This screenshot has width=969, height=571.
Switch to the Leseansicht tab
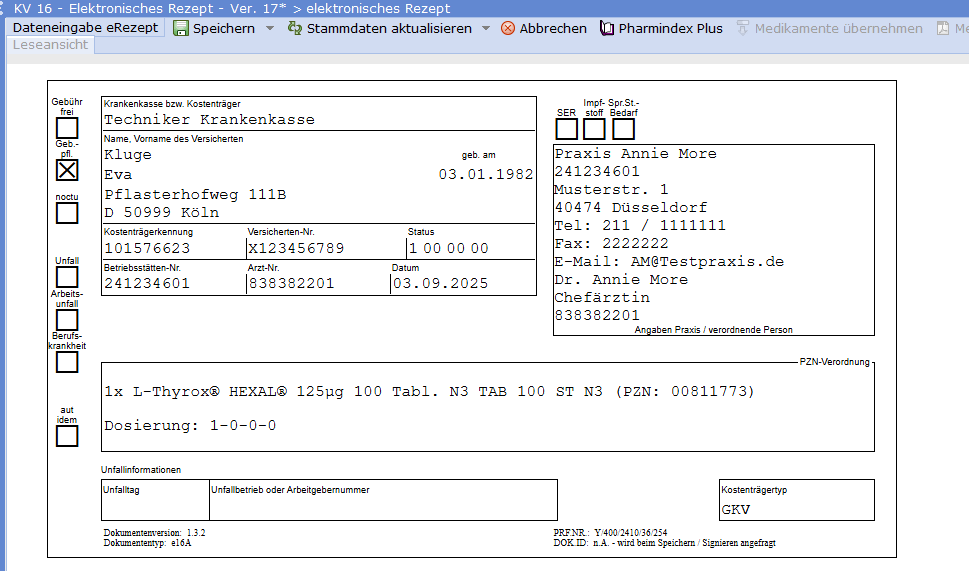tap(51, 45)
